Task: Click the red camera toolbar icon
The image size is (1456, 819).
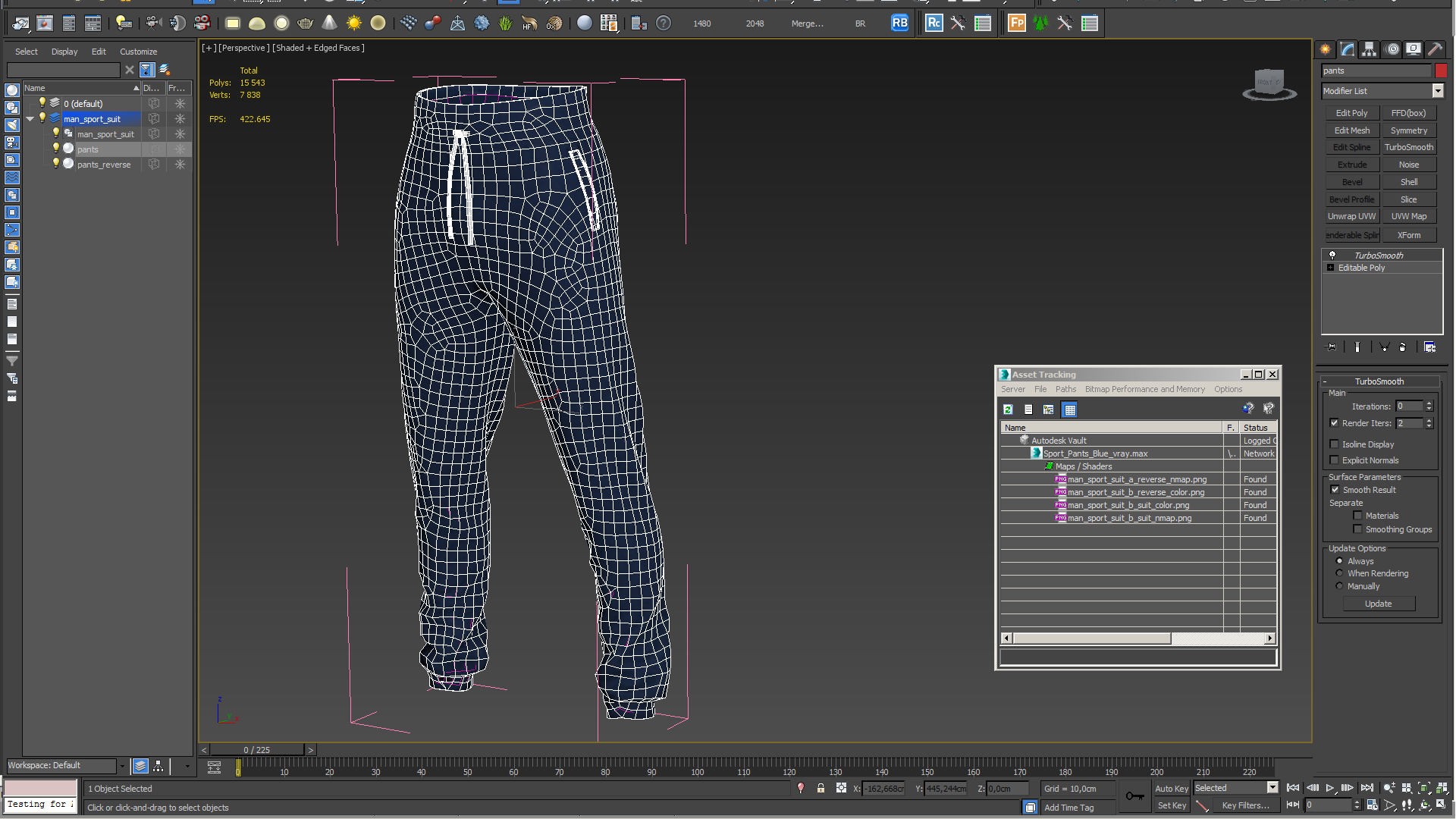Action: 202,24
